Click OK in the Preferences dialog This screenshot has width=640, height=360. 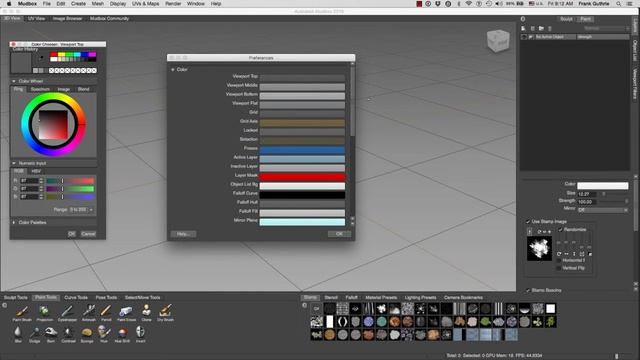(x=339, y=234)
